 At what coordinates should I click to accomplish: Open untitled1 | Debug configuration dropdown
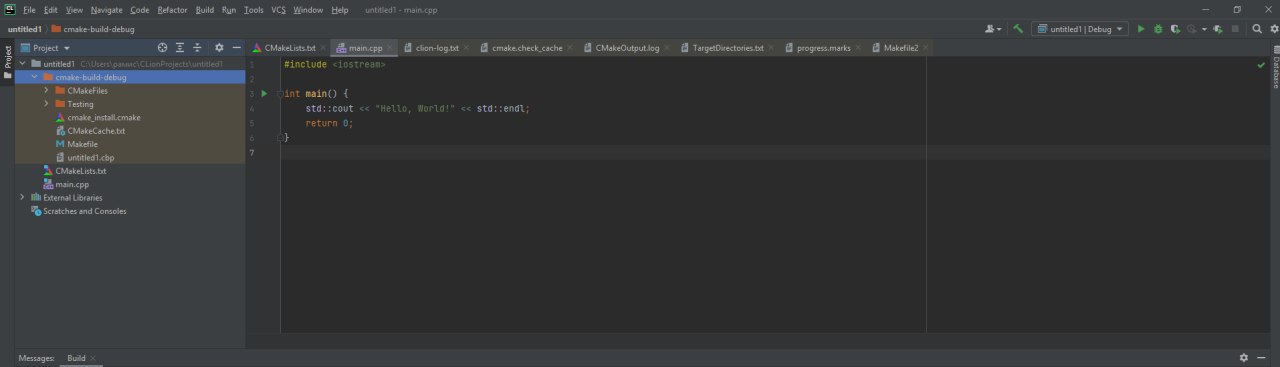[x=1080, y=29]
